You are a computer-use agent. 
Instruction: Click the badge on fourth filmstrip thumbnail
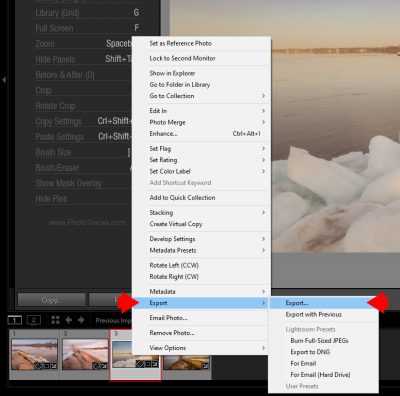(204, 366)
